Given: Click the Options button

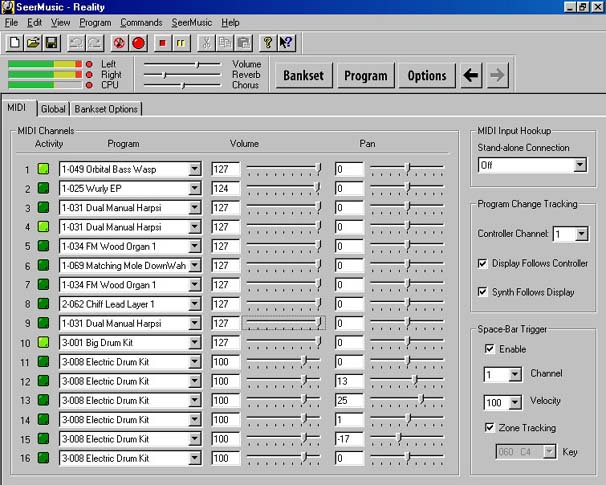Looking at the screenshot, I should pos(427,75).
